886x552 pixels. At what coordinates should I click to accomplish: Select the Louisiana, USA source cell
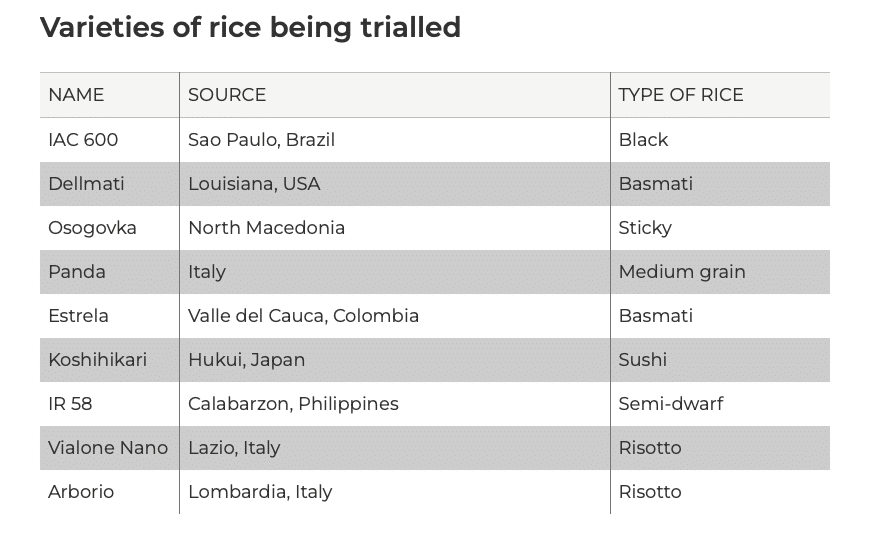(x=254, y=184)
